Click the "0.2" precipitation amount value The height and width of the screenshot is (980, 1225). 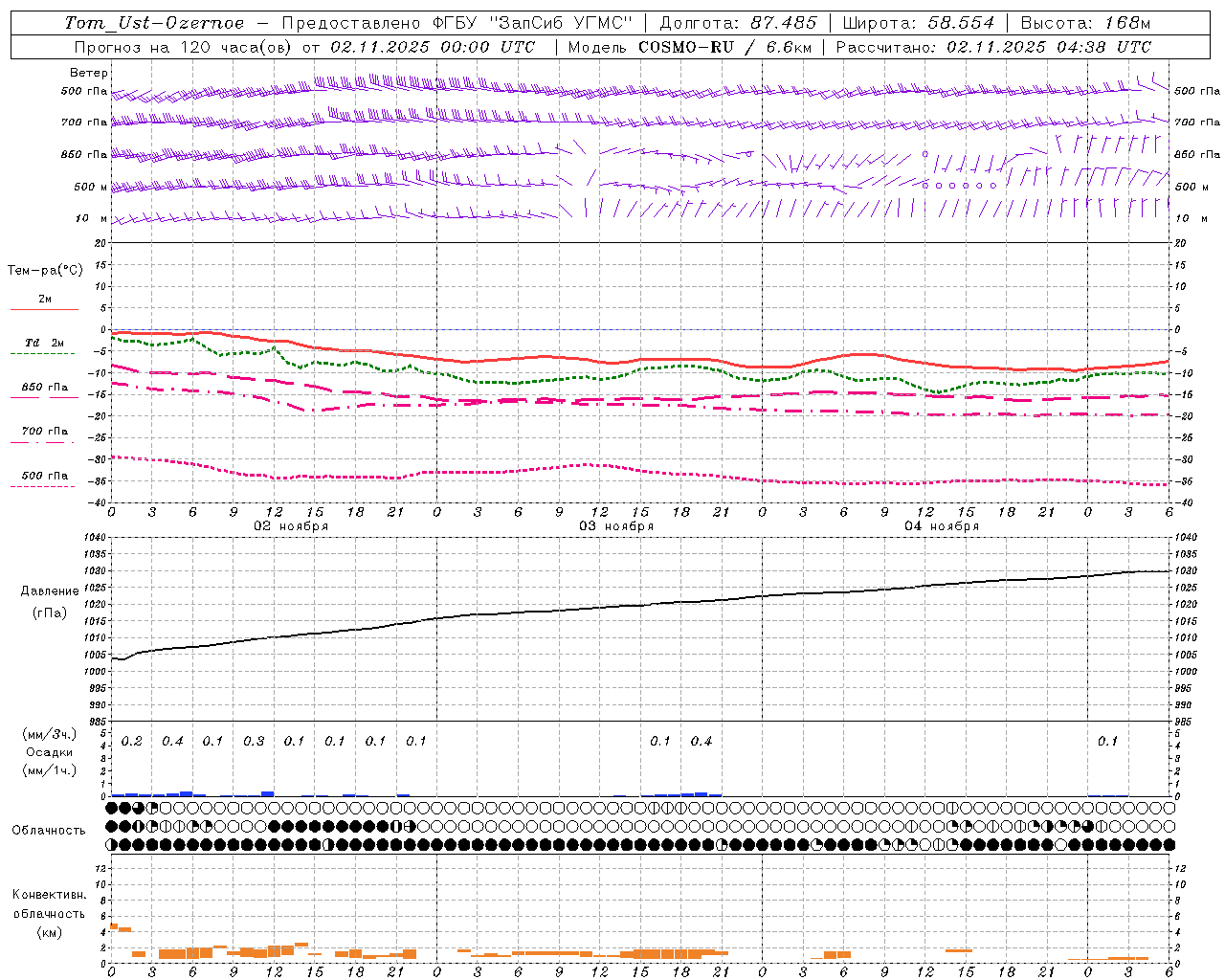(x=132, y=741)
